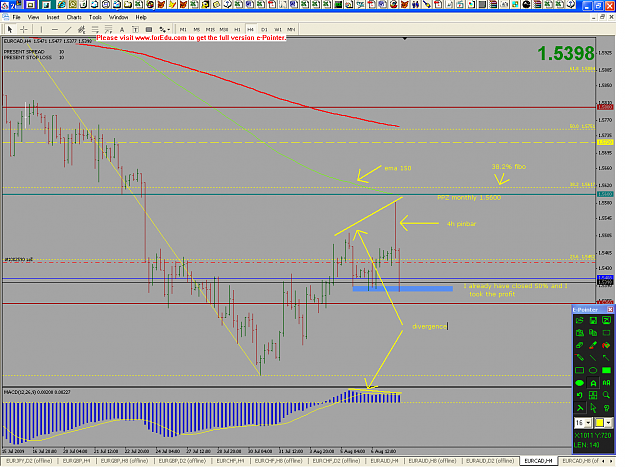
Task: Switch chart to W1 timeframe
Action: pyautogui.click(x=278, y=29)
